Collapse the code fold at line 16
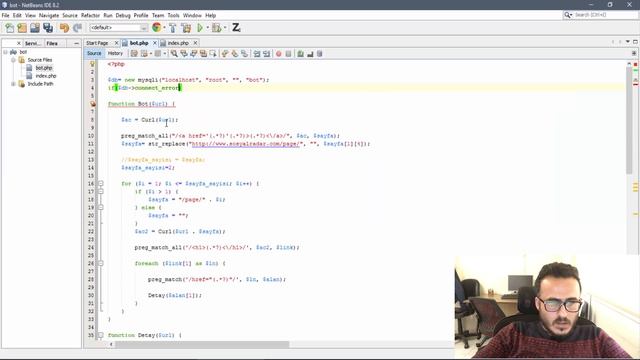The image size is (640, 360). point(101,184)
